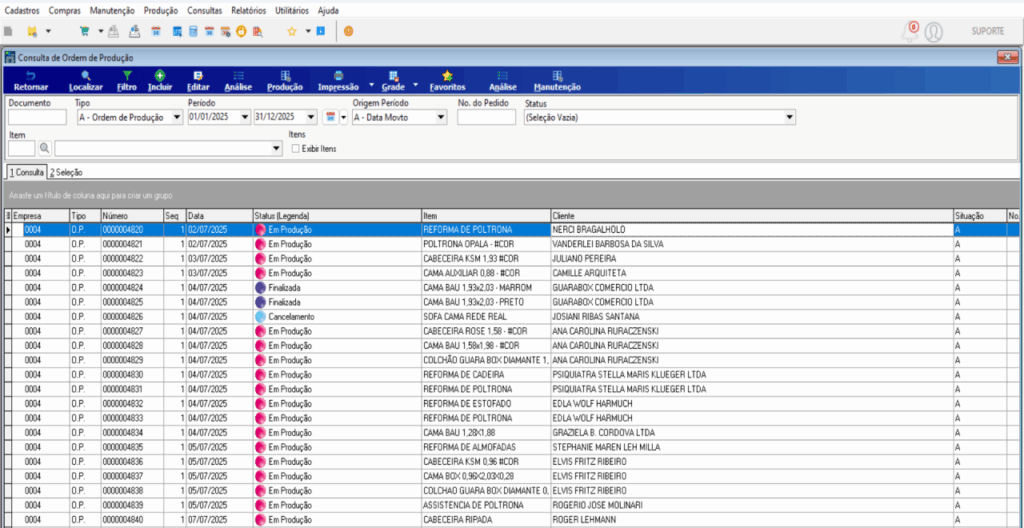The image size is (1024, 528).
Task: Click the Impressão toolbar button
Action: pyautogui.click(x=338, y=80)
